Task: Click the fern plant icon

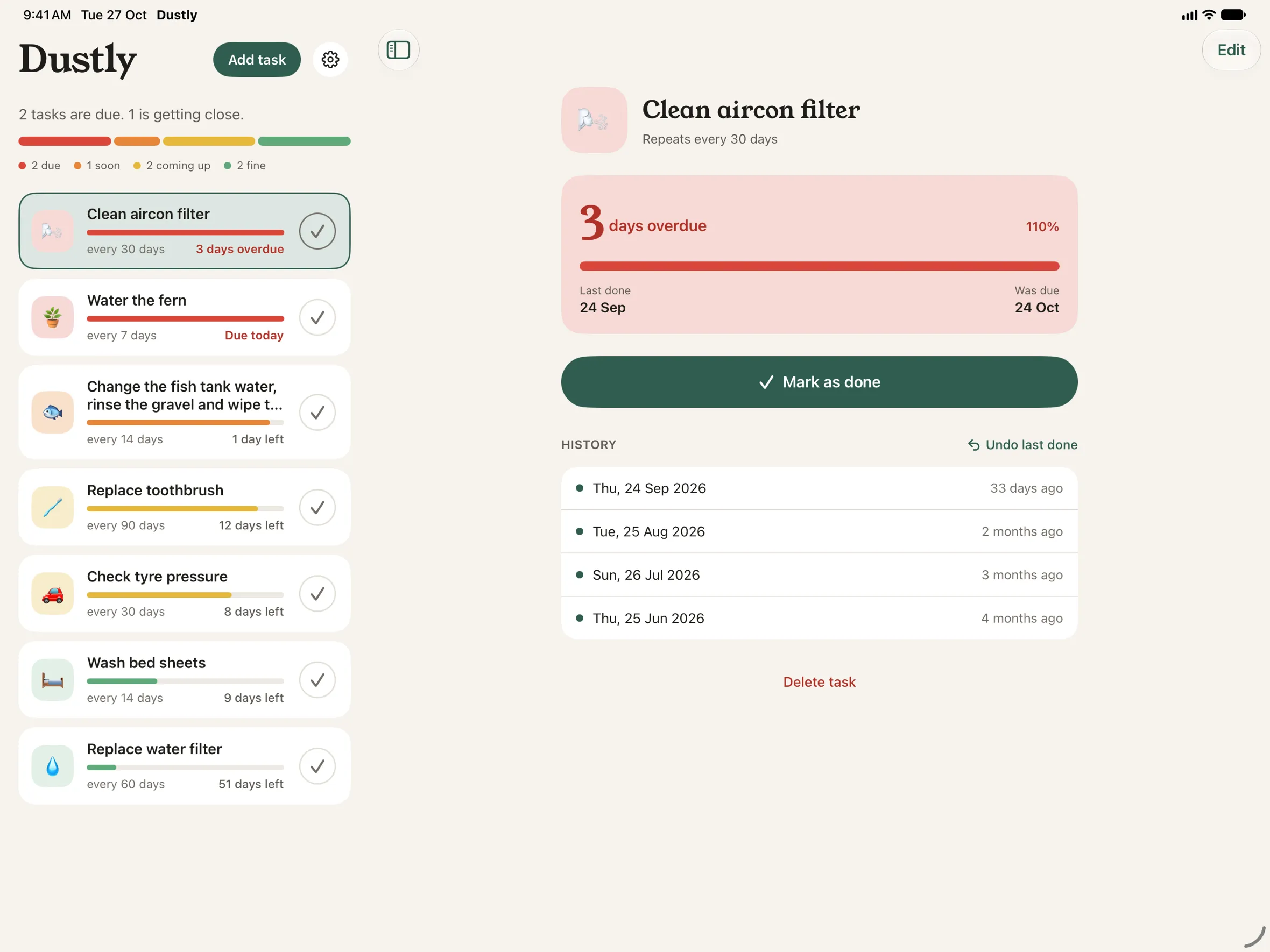Action: pos(52,317)
